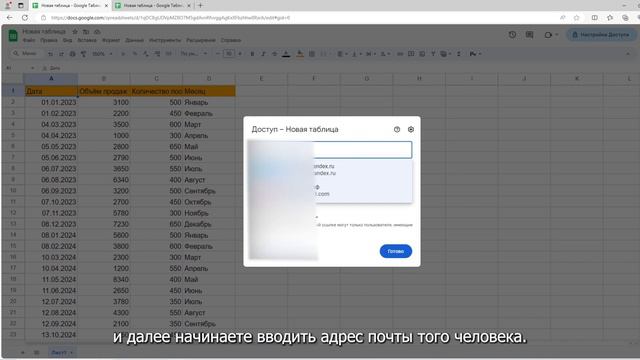The image size is (640, 360).
Task: Open the Расширения menu
Action: click(201, 40)
